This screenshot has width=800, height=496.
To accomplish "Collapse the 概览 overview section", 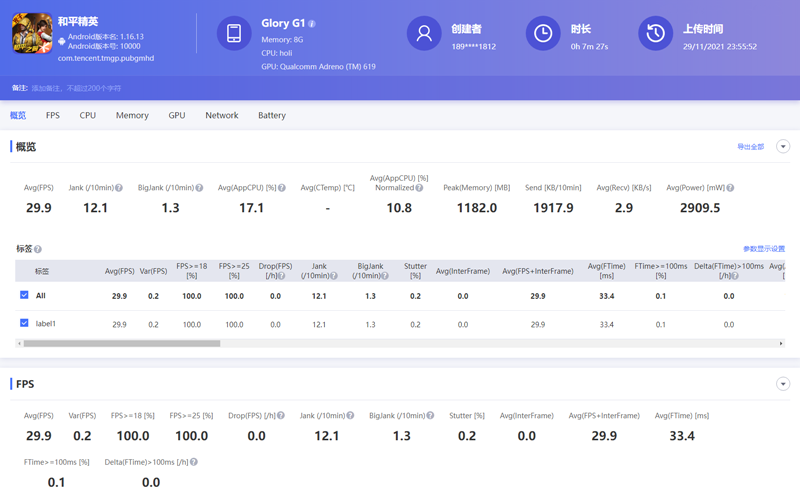I will 783,147.
